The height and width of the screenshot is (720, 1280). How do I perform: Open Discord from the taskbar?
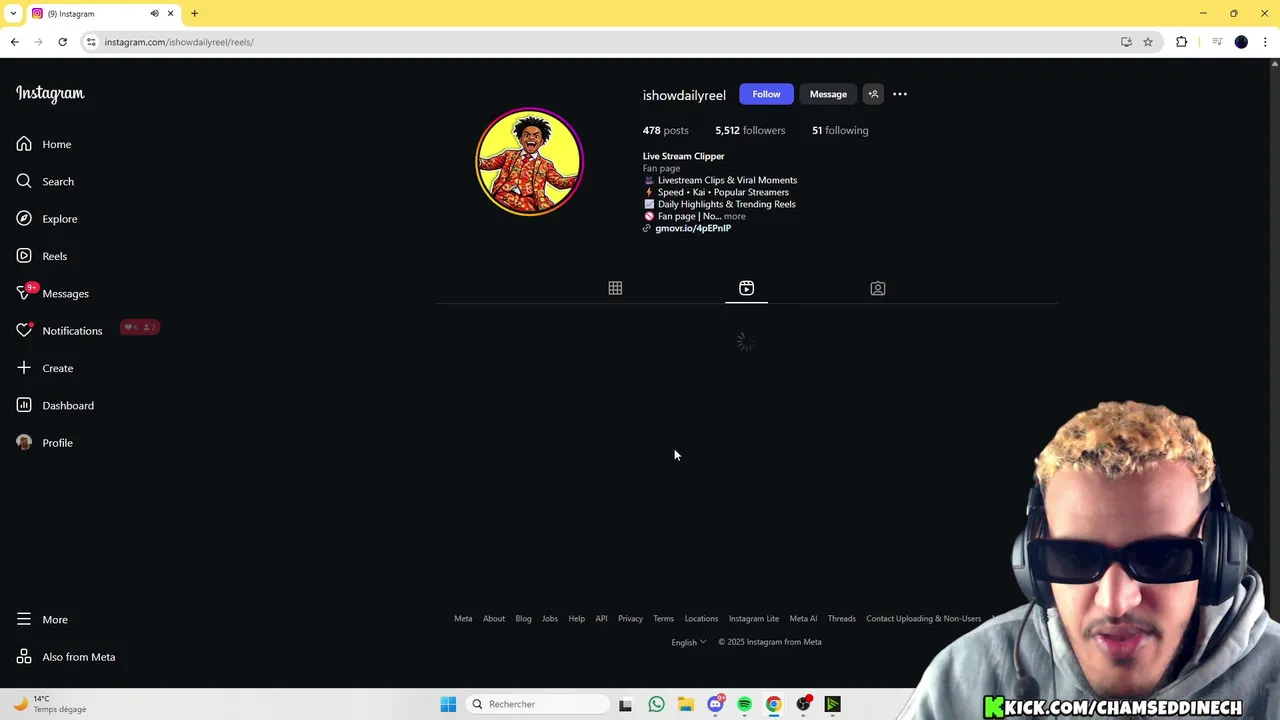click(715, 704)
